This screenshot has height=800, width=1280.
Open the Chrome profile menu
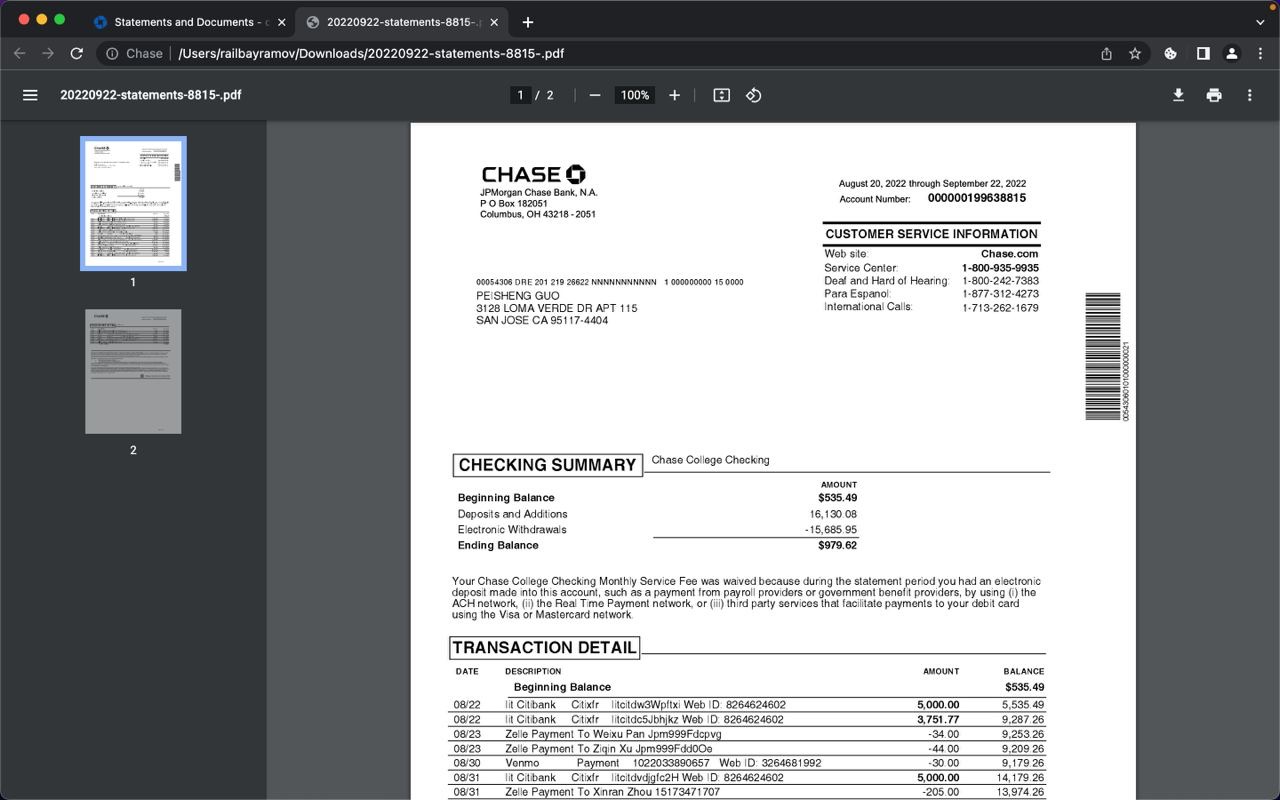tap(1232, 54)
